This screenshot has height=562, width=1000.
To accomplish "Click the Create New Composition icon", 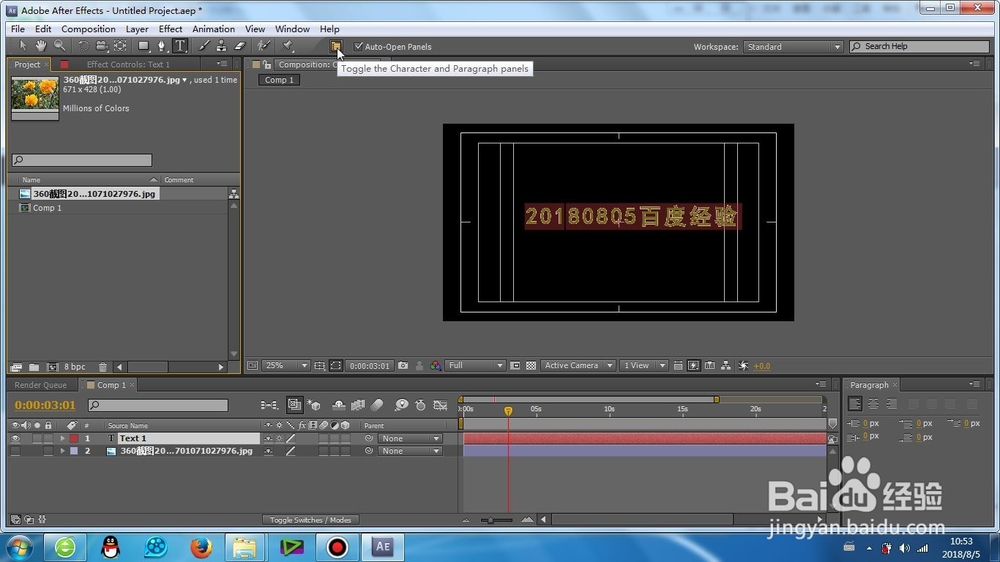I will [52, 367].
